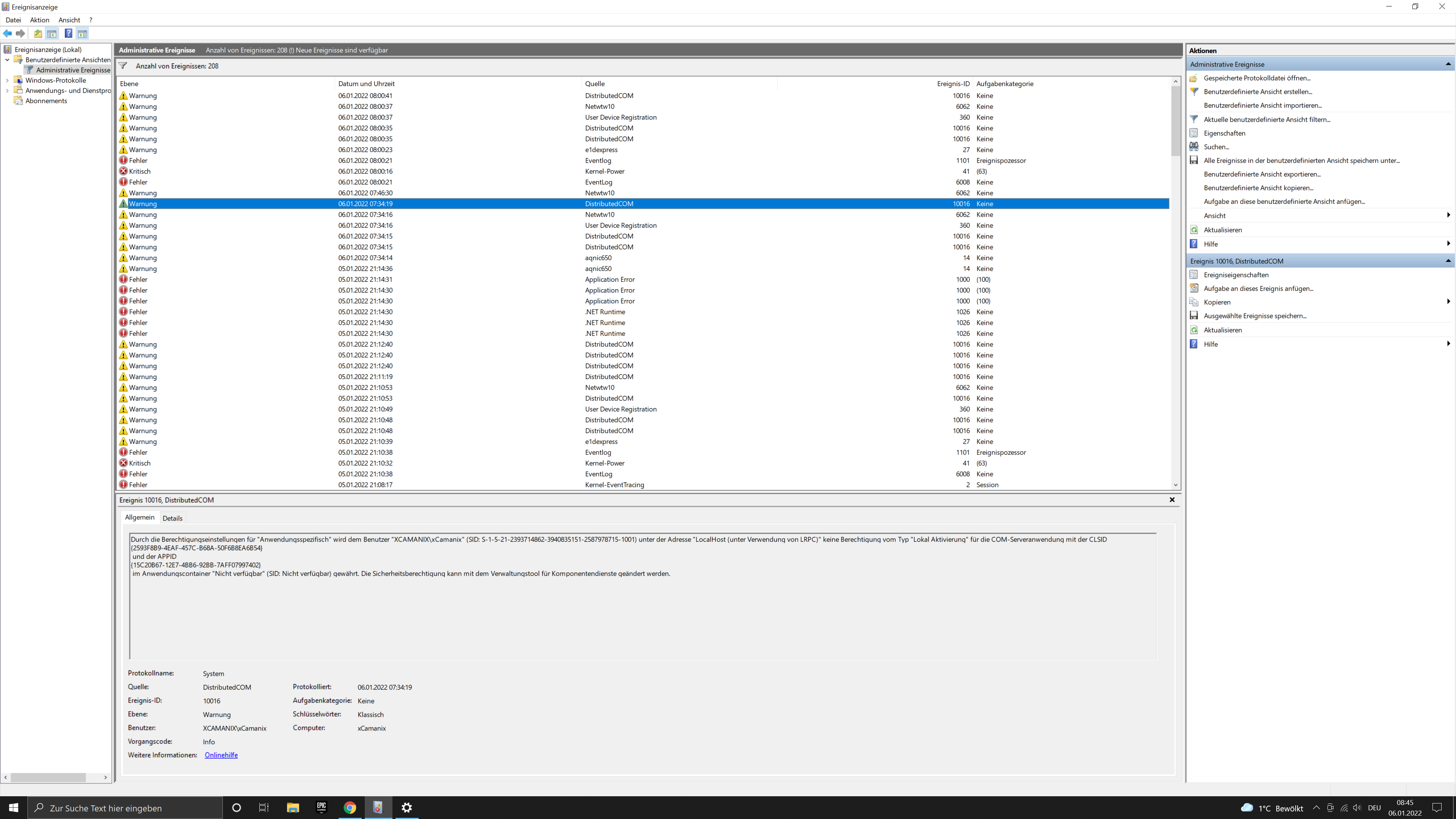Click the blue Help question-mark toolbar icon

coord(68,33)
